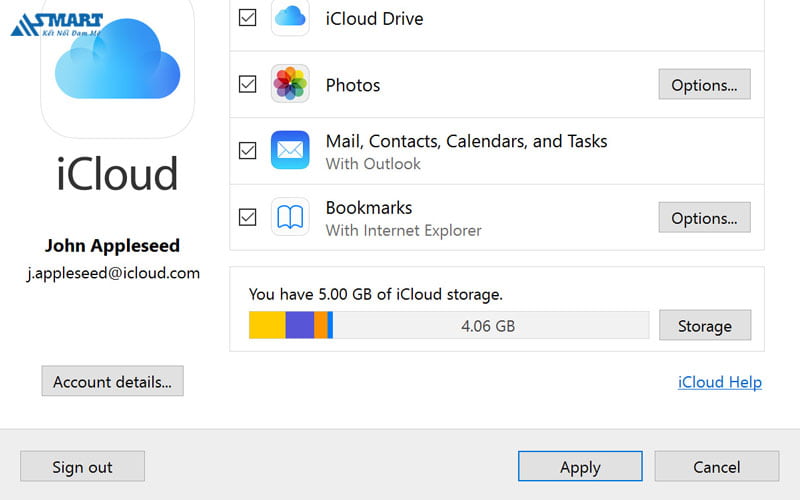Click the yellow storage bar segment
The height and width of the screenshot is (500, 800).
267,325
